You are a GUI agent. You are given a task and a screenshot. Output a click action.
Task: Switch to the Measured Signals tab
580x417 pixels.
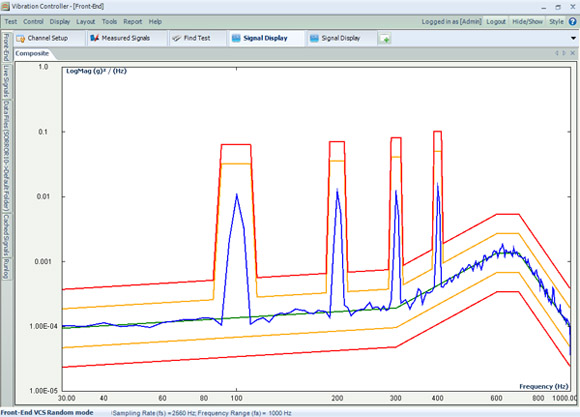tap(126, 38)
